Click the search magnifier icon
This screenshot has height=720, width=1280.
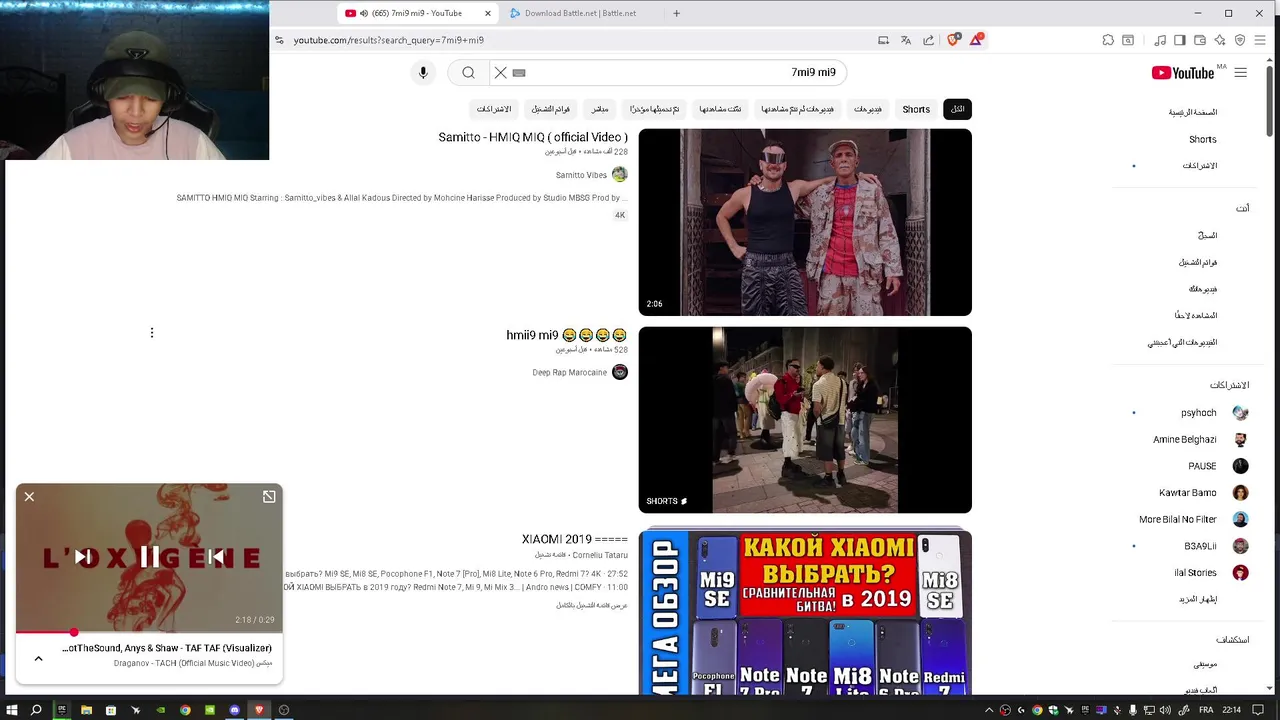468,72
